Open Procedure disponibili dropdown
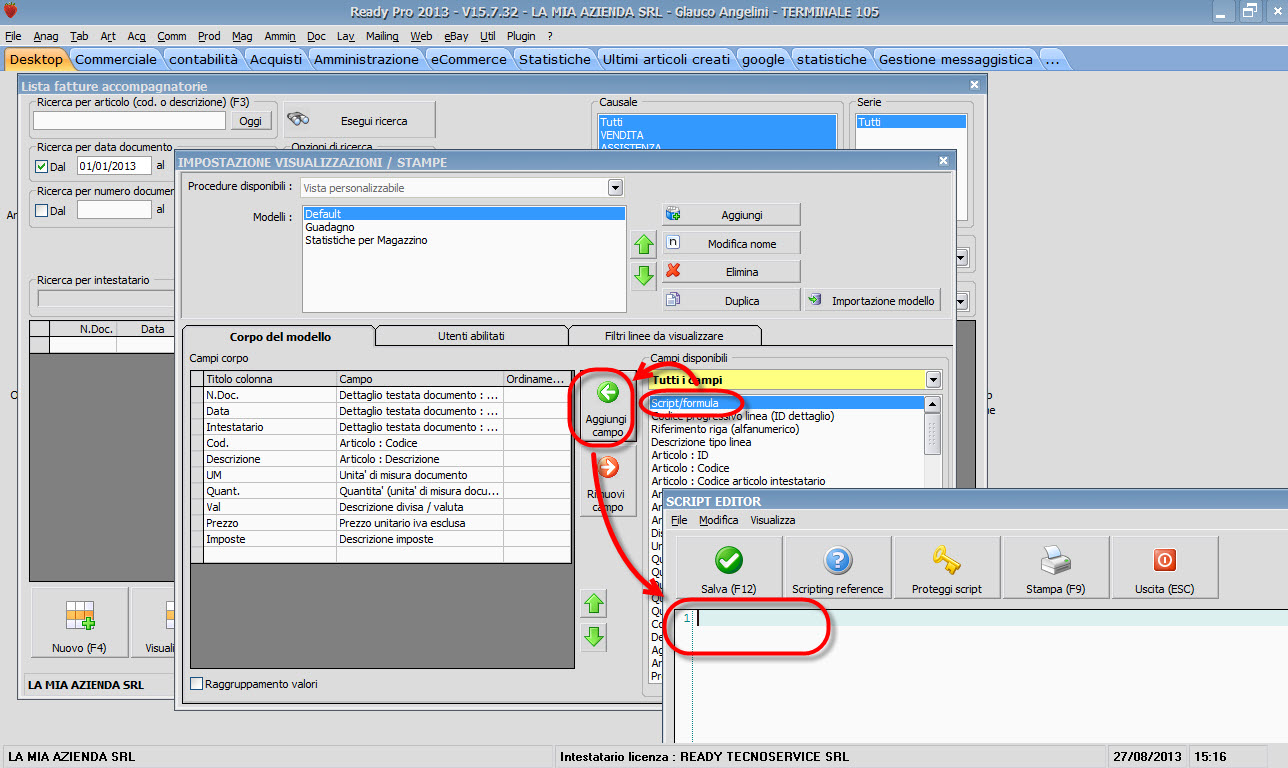This screenshot has height=768, width=1288. pyautogui.click(x=615, y=187)
